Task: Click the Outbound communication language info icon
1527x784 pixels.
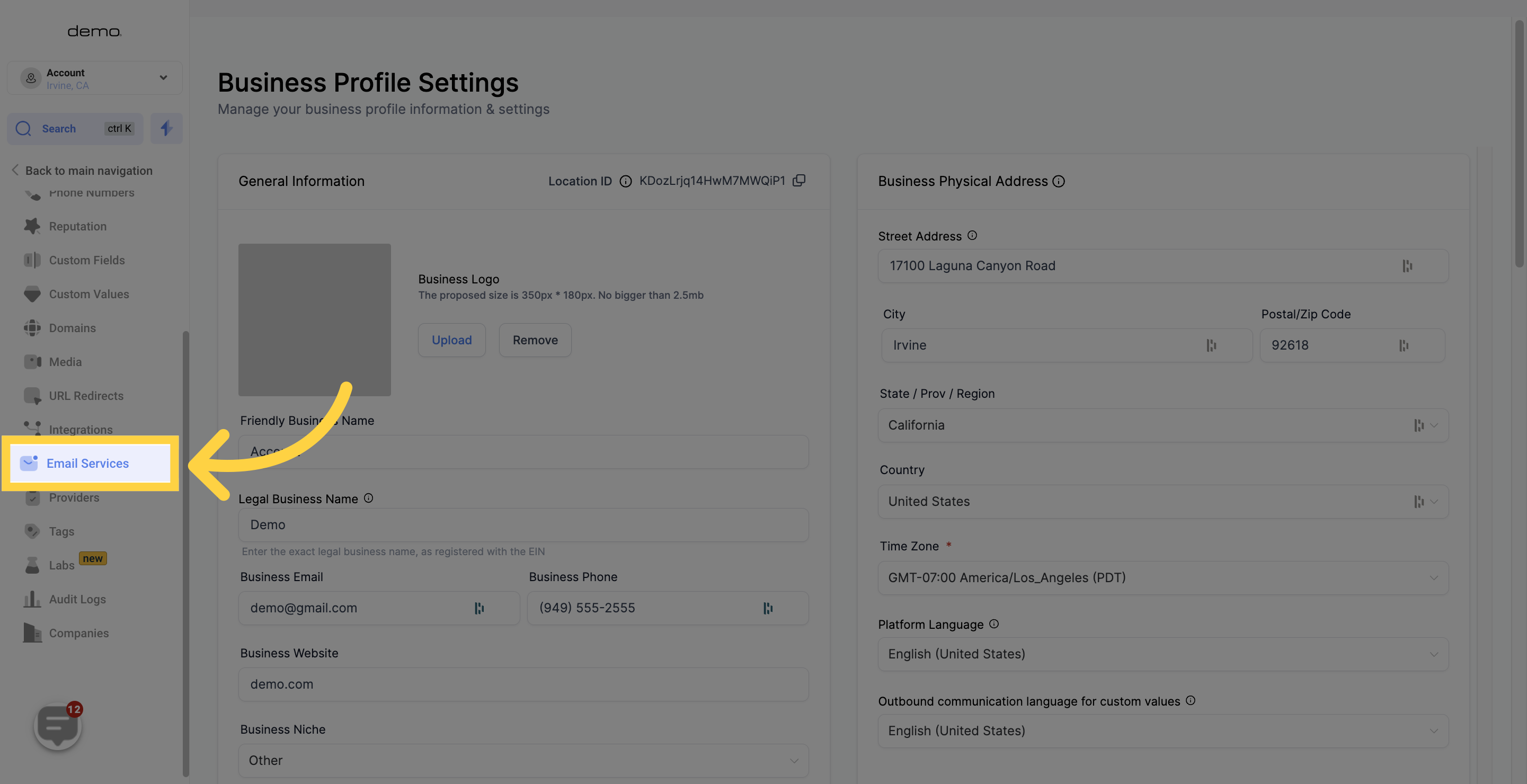Action: tap(1191, 700)
